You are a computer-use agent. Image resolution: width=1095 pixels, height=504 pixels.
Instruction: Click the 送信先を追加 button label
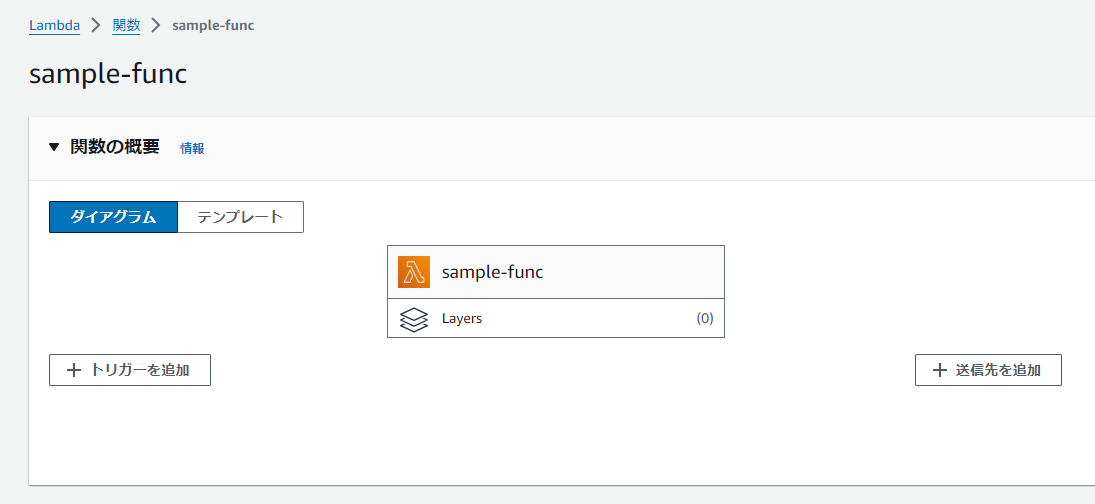(x=998, y=370)
